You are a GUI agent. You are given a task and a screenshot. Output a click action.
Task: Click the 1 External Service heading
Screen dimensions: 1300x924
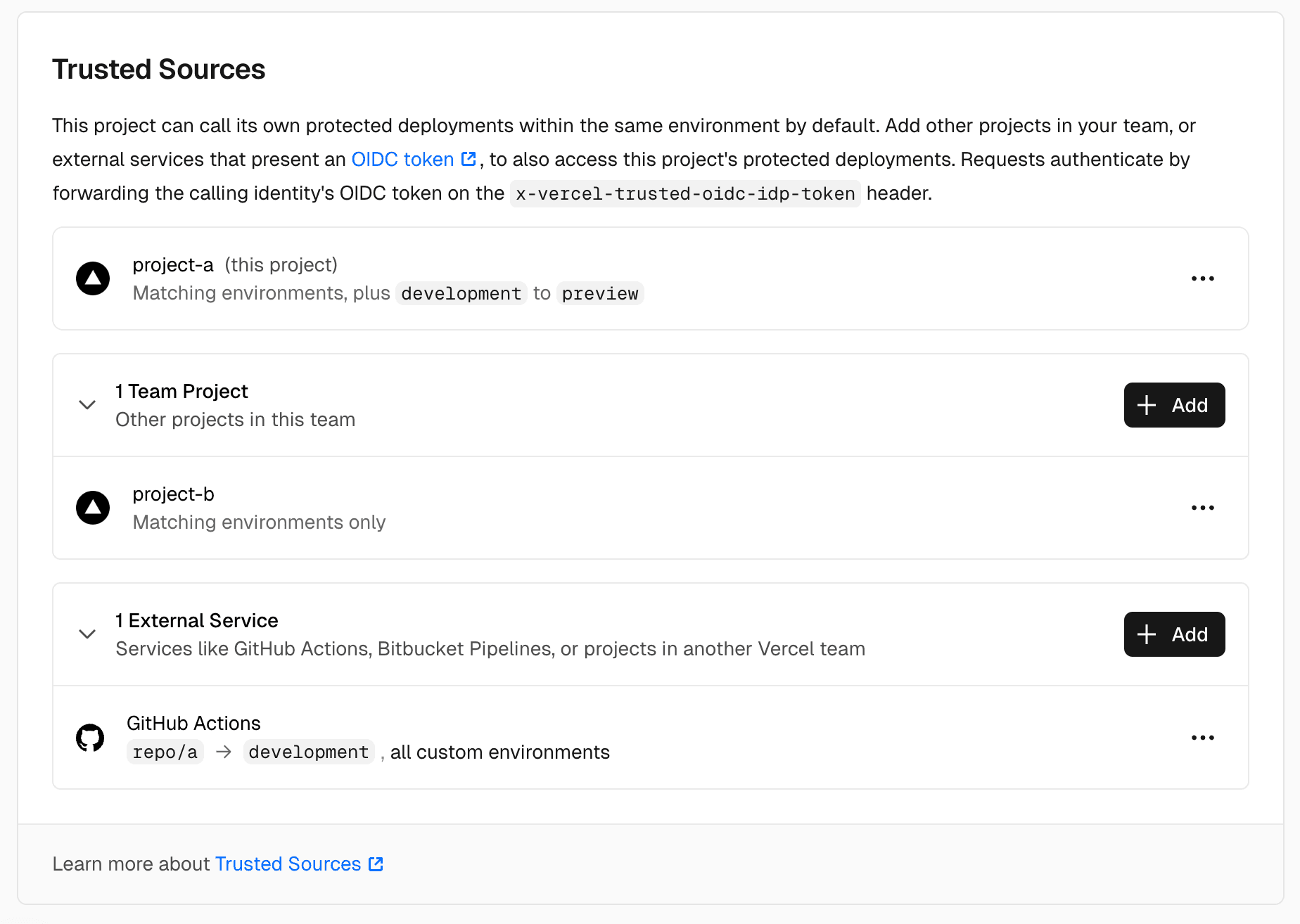[x=197, y=621]
